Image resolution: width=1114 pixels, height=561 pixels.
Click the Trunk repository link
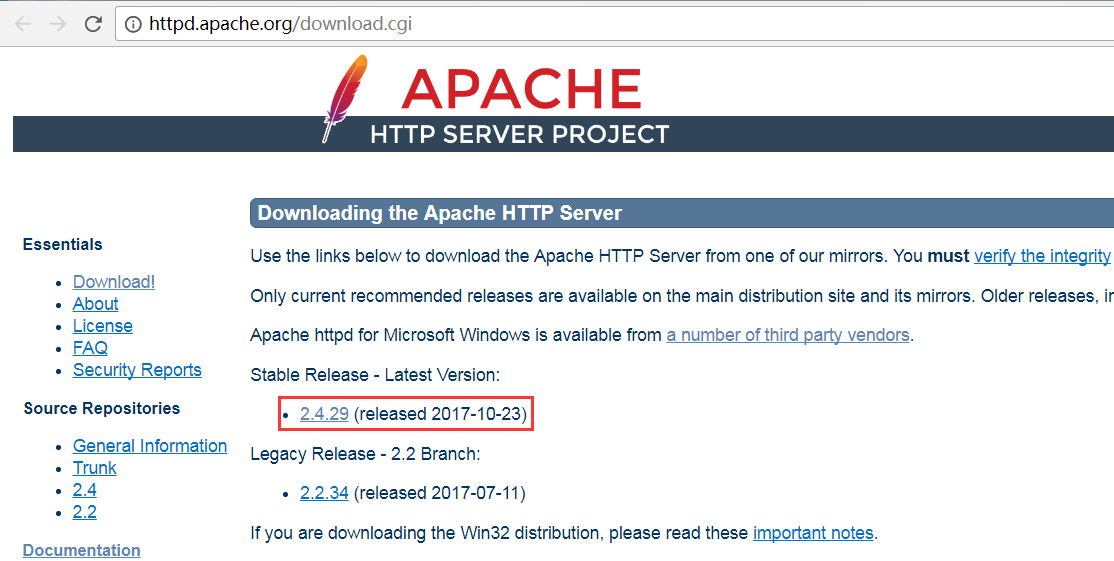94,468
